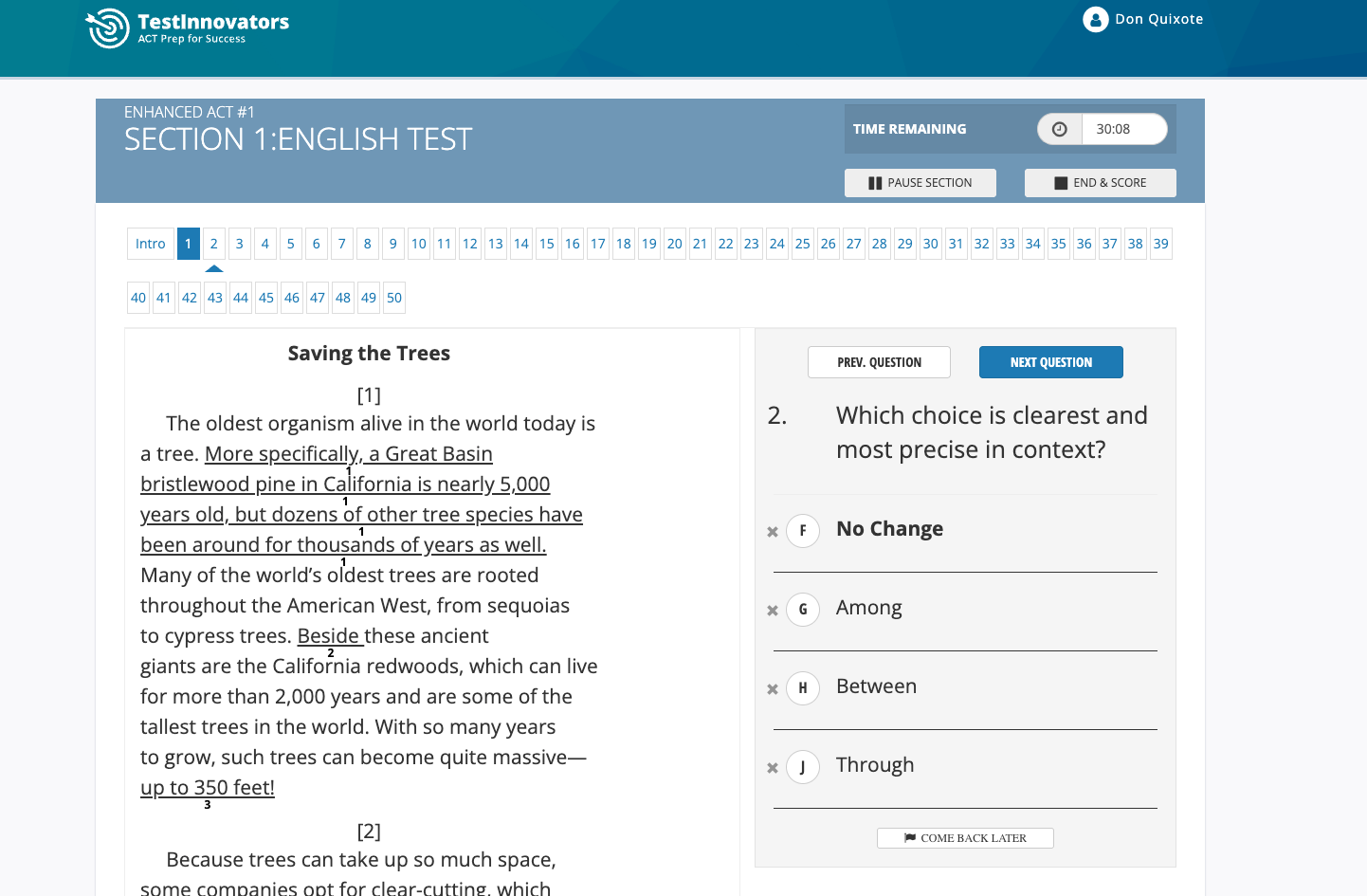Open question 50
The image size is (1367, 896).
coord(393,298)
